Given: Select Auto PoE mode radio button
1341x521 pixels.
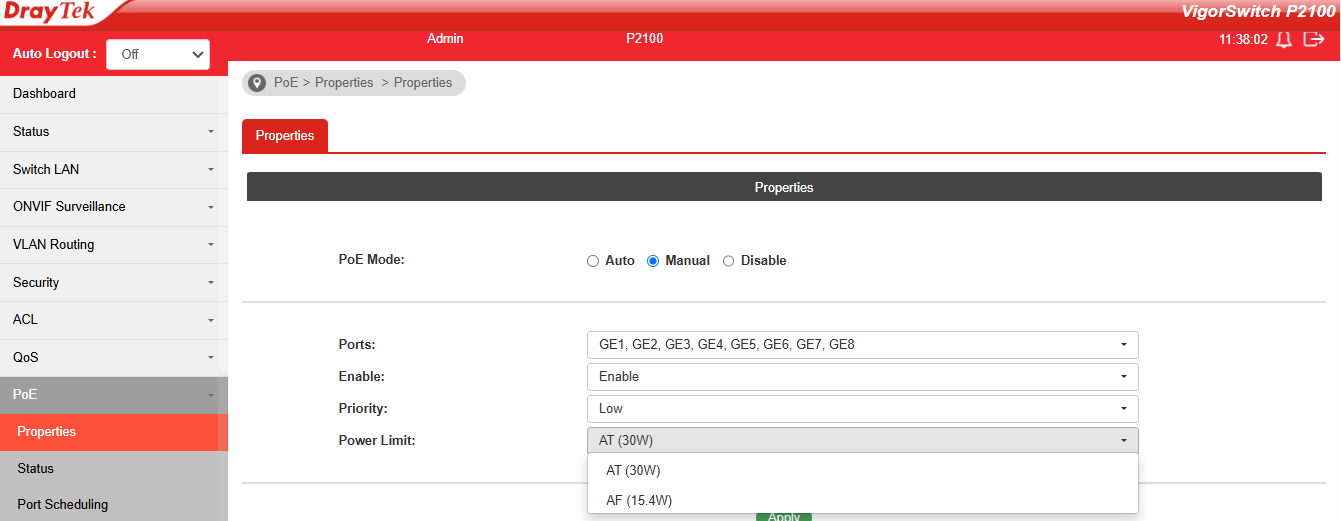Looking at the screenshot, I should point(593,261).
